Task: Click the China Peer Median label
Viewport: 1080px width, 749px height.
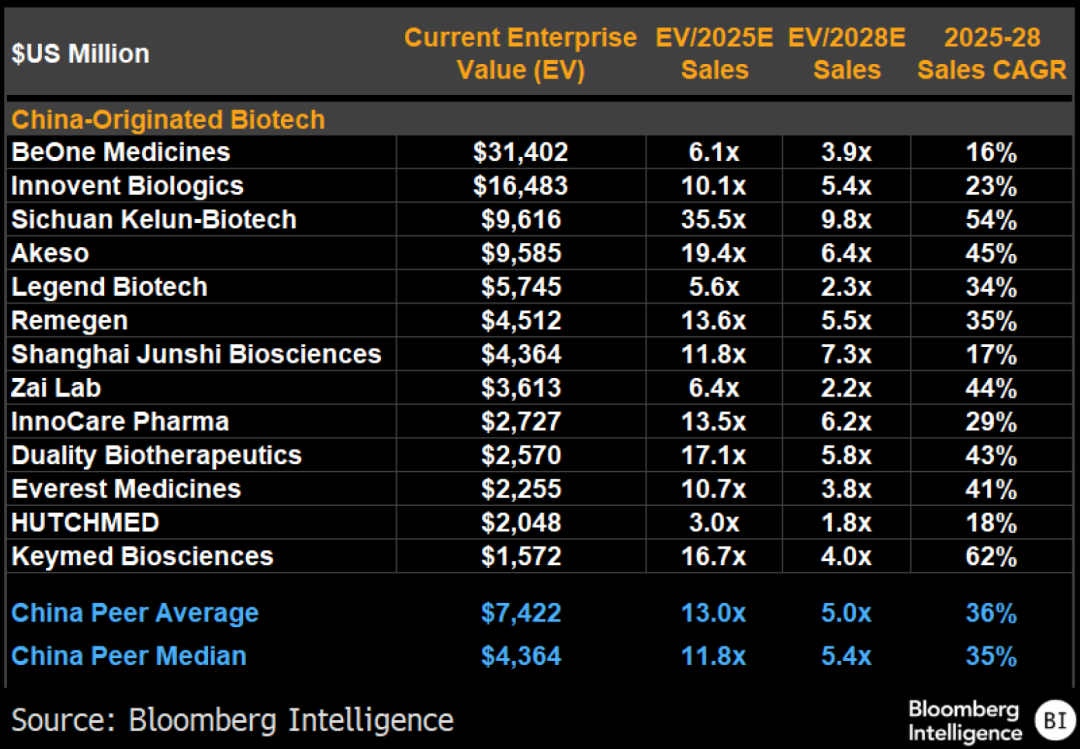Action: tap(128, 656)
